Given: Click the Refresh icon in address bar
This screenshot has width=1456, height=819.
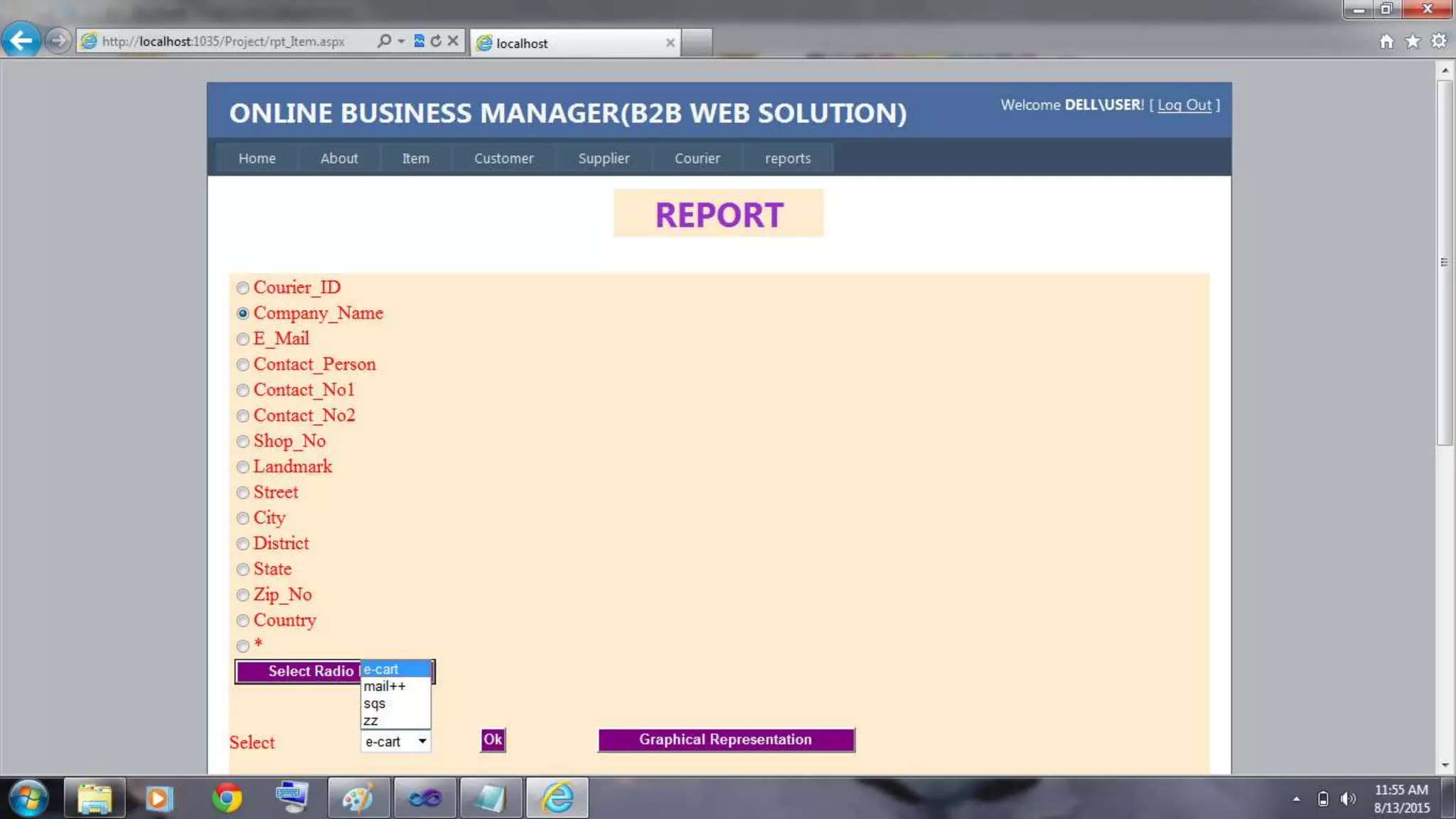Looking at the screenshot, I should pyautogui.click(x=436, y=41).
